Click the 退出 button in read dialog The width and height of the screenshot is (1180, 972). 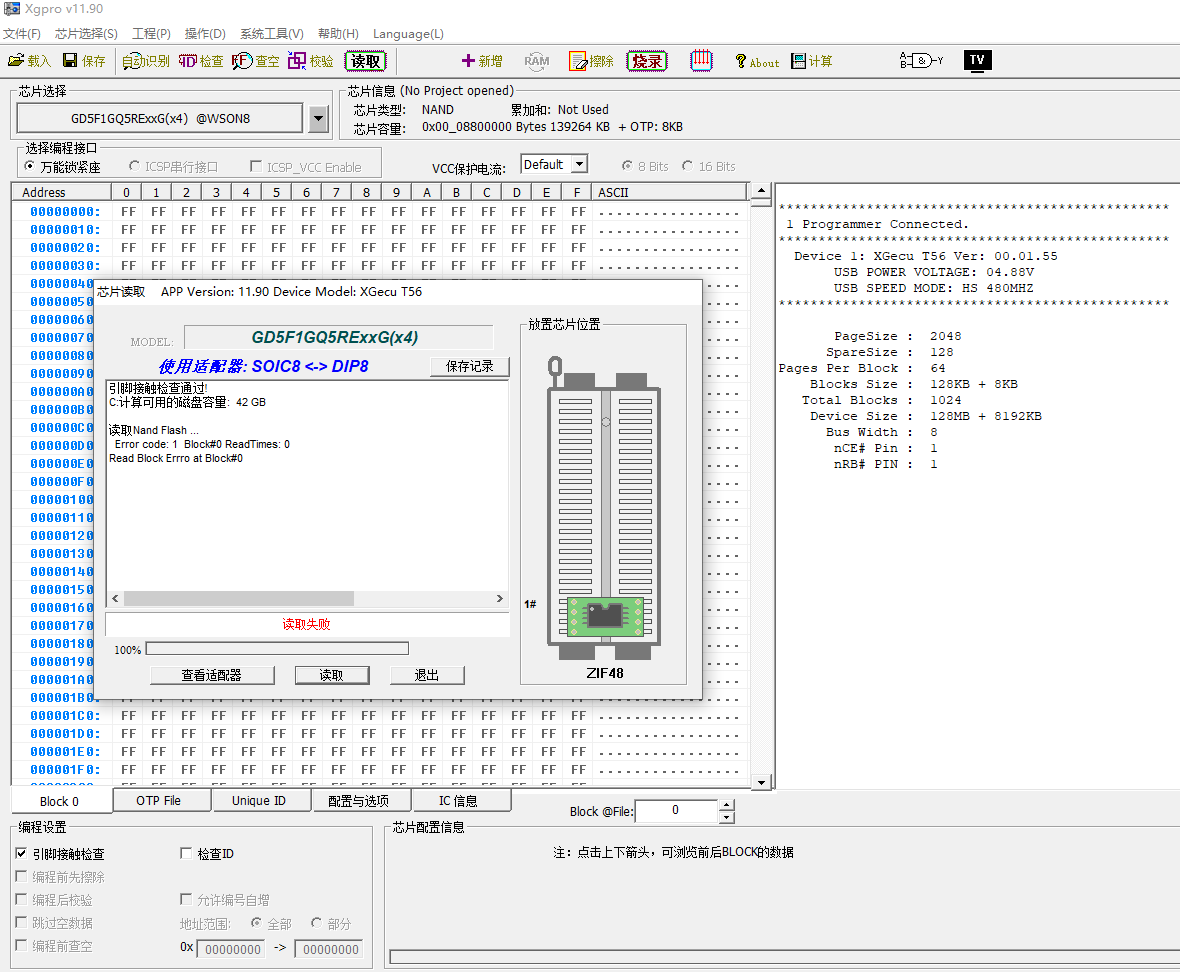(427, 675)
